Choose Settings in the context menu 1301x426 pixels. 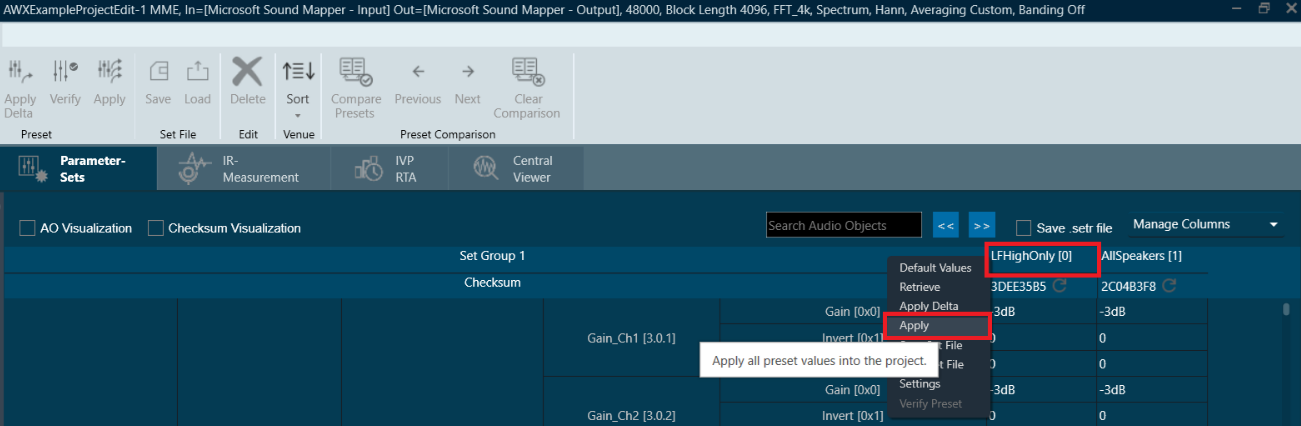pyautogui.click(x=935, y=384)
